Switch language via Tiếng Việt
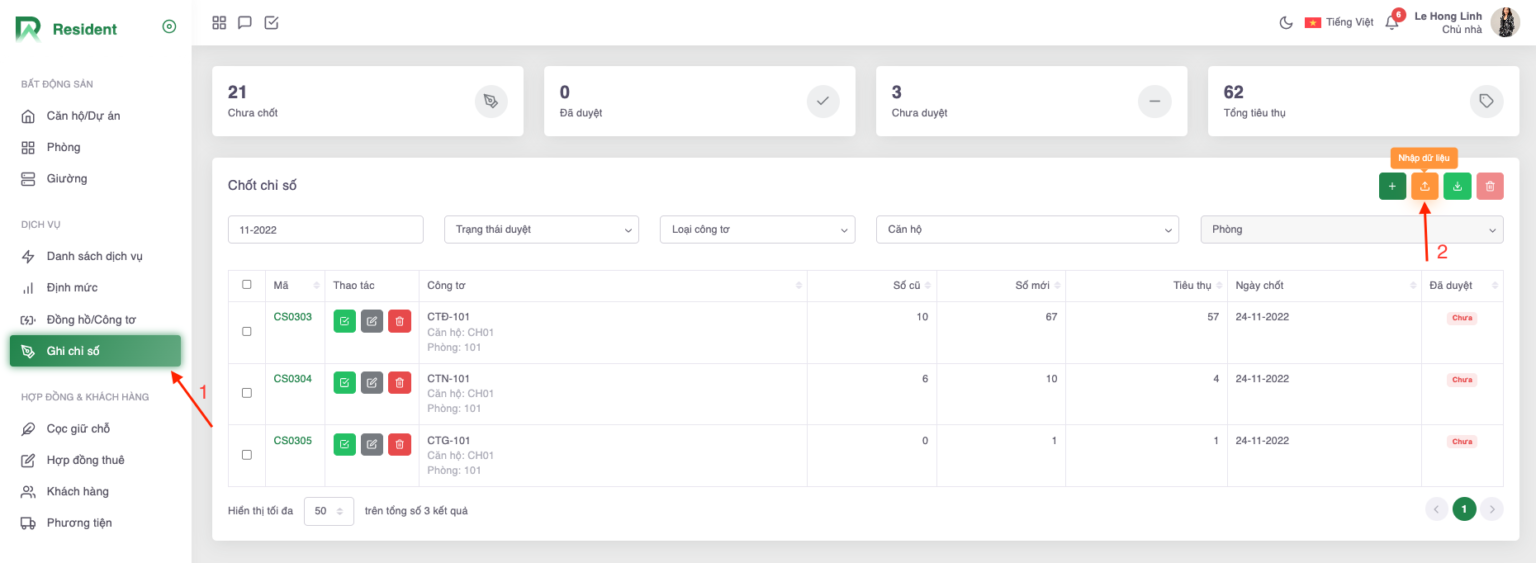Viewport: 1536px width, 563px height. (1339, 23)
